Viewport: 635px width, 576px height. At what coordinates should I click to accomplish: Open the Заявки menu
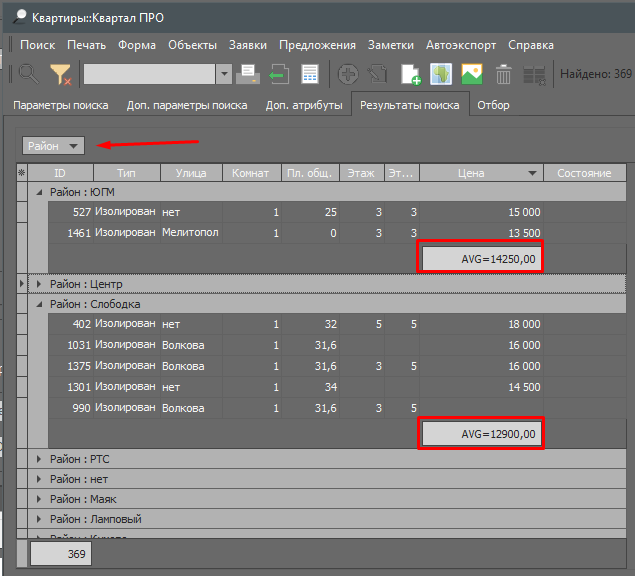click(x=248, y=45)
